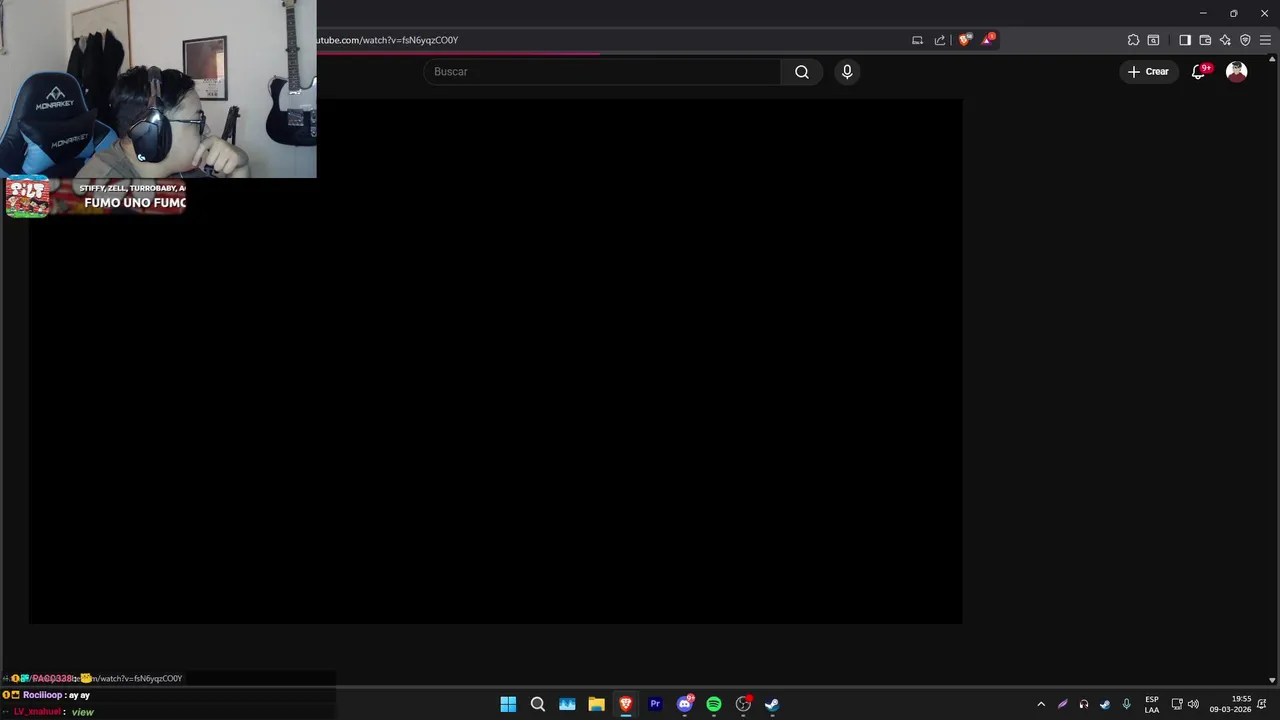Open the landscape widget app on taskbar
1280x720 pixels.
[x=567, y=704]
